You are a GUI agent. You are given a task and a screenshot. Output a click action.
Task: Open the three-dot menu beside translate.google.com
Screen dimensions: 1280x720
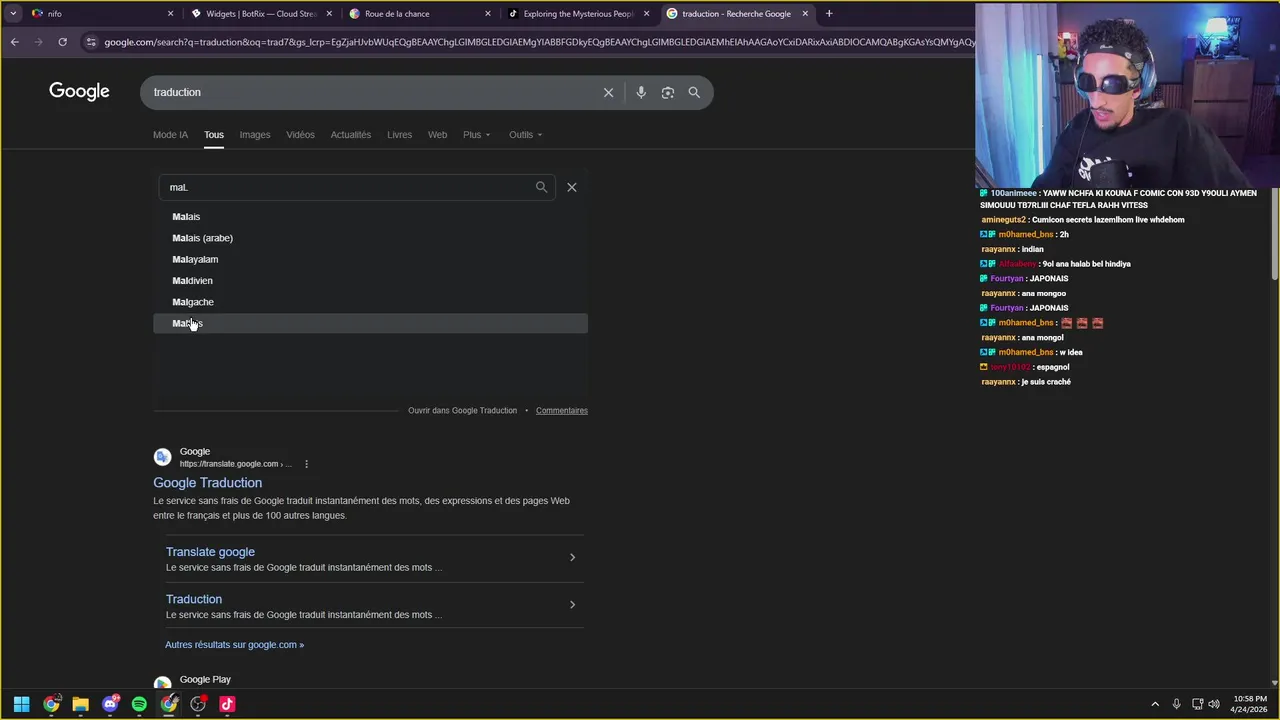pyautogui.click(x=306, y=464)
